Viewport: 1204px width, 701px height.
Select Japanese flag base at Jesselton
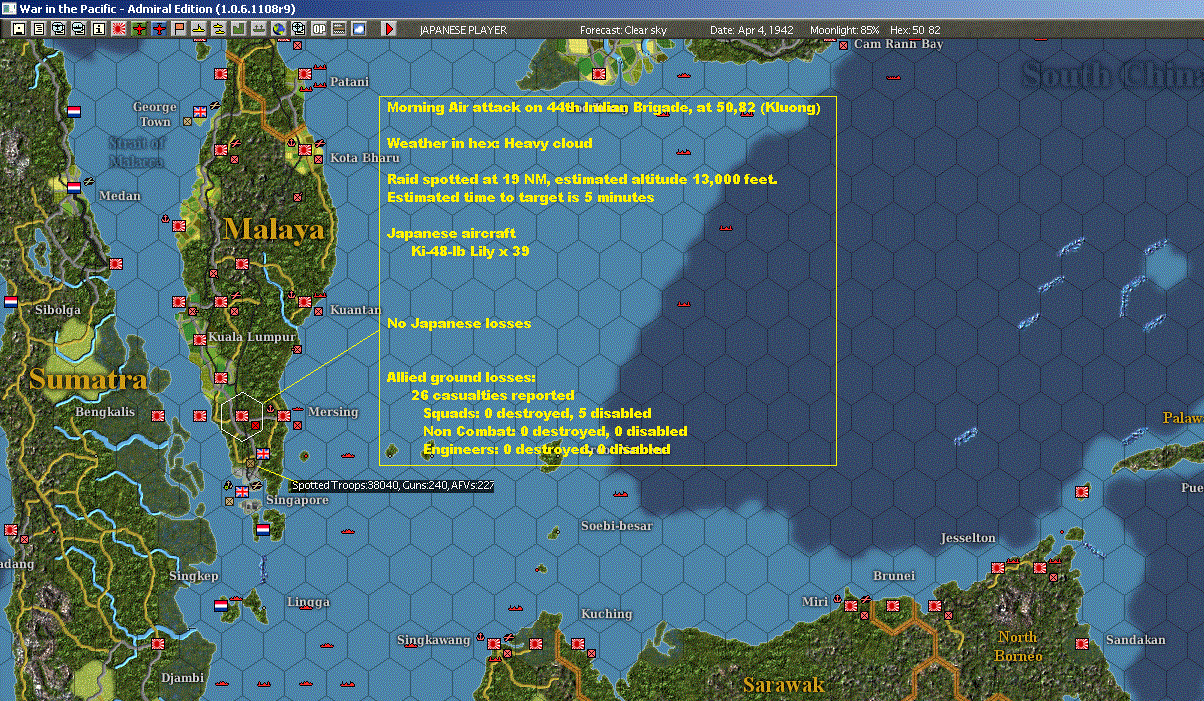point(996,567)
